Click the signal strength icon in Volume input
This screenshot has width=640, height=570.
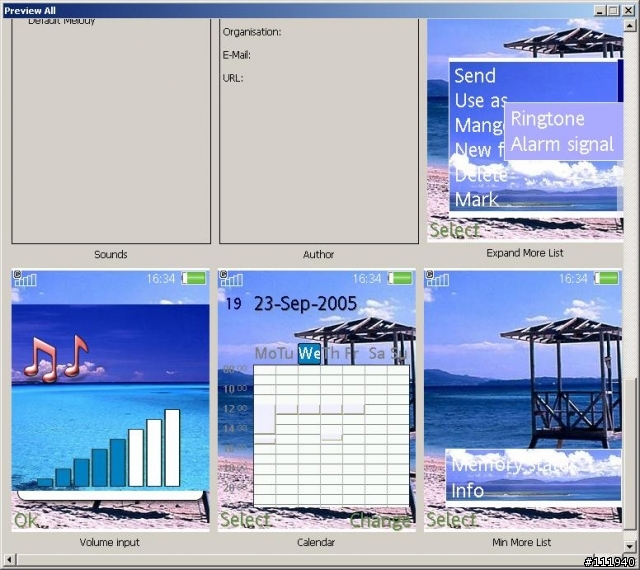[25, 278]
